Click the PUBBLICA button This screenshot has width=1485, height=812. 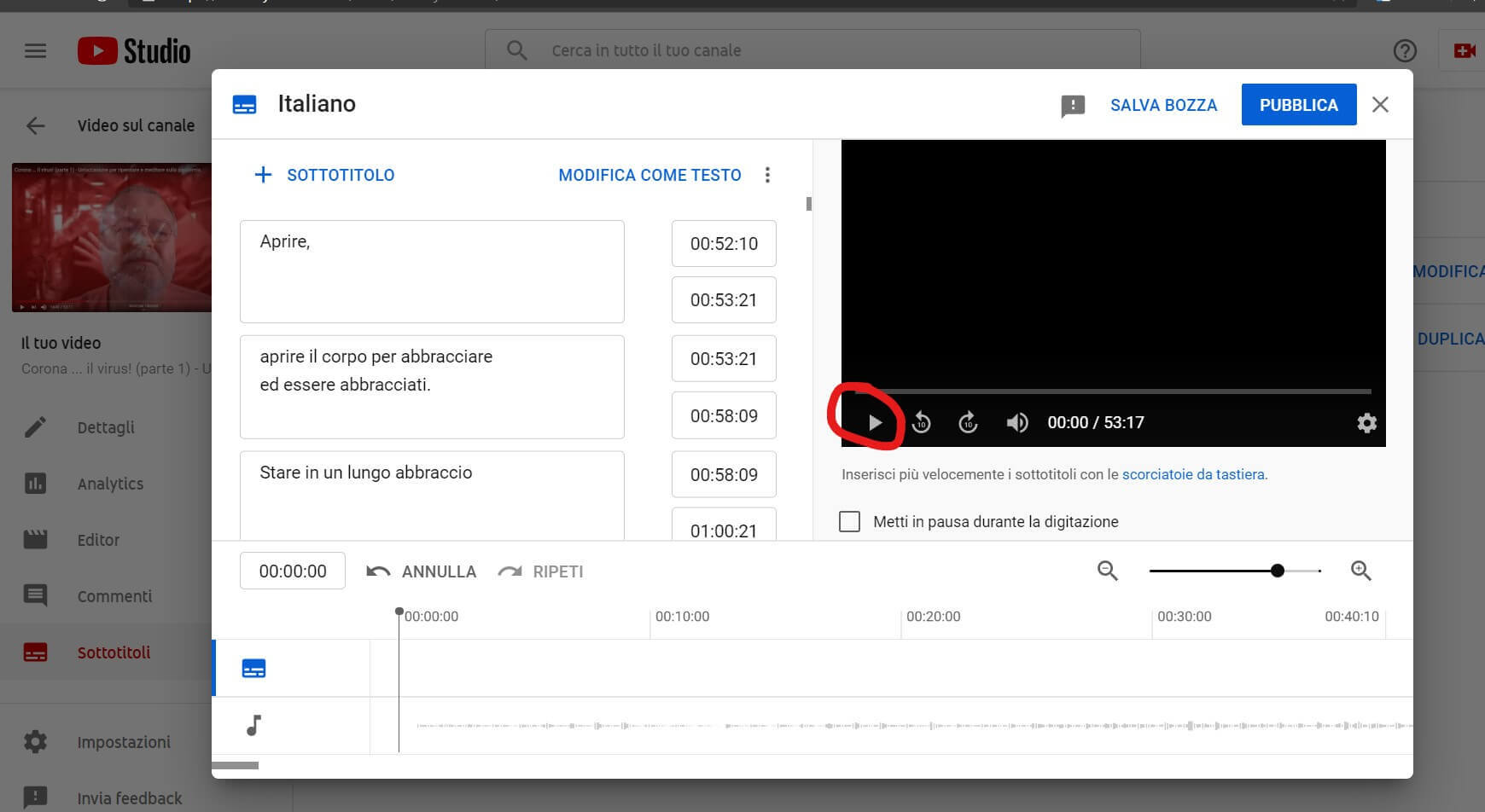pyautogui.click(x=1298, y=105)
